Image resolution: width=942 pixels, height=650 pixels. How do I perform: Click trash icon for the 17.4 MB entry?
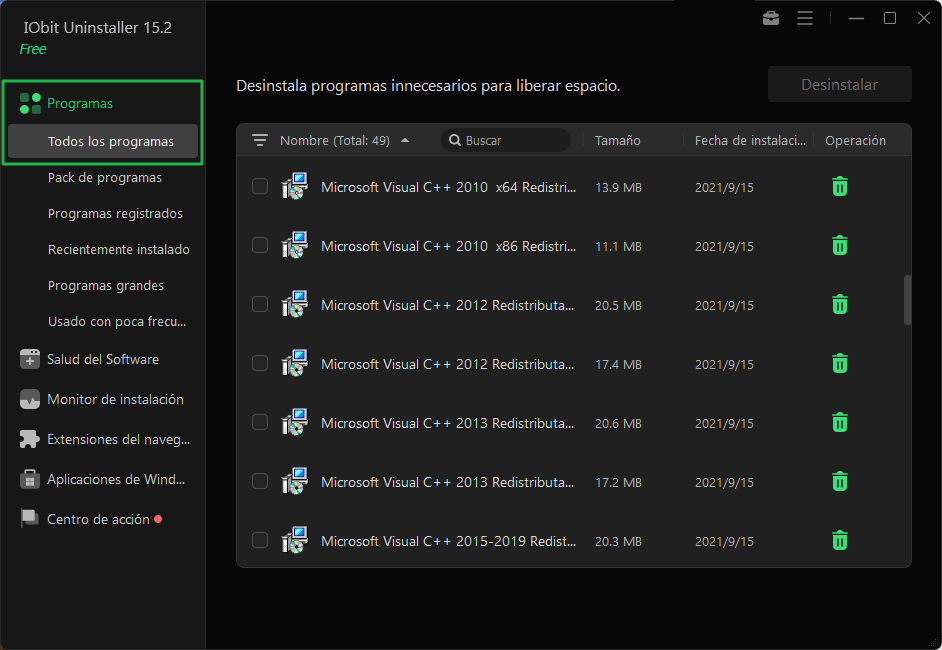(840, 363)
